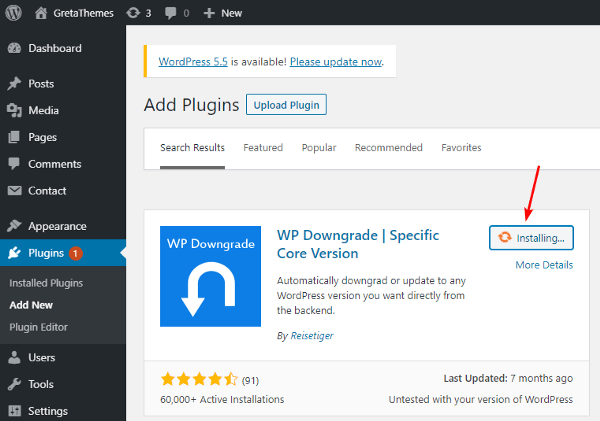Select Add New under Plugins
Image resolution: width=600 pixels, height=421 pixels.
click(31, 305)
